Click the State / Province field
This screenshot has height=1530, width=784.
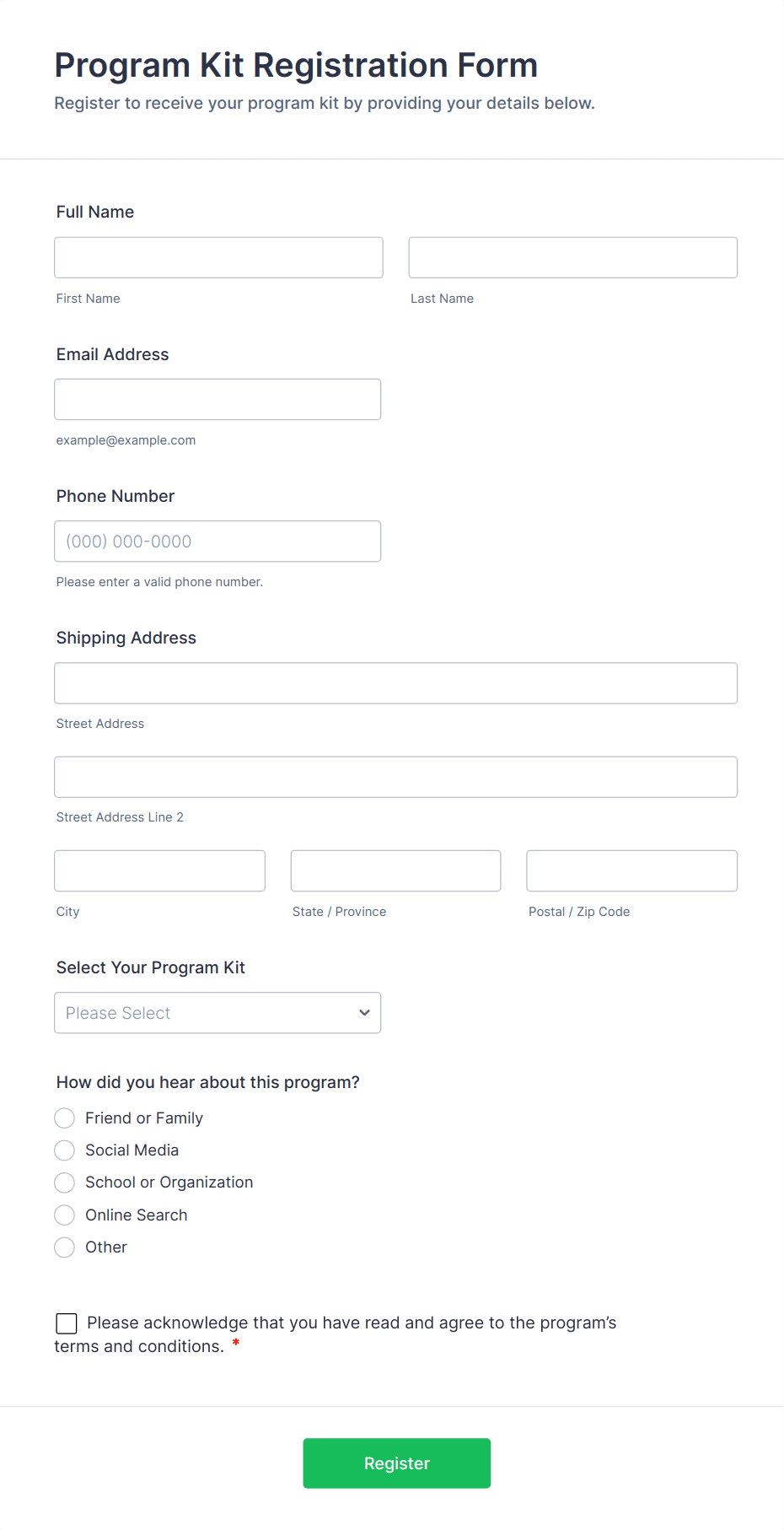pos(395,870)
